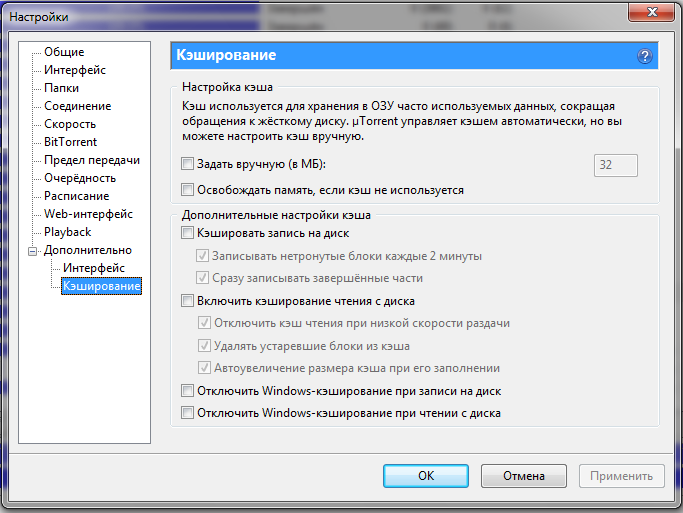Open Расписание settings page
This screenshot has height=513, width=683.
click(77, 196)
